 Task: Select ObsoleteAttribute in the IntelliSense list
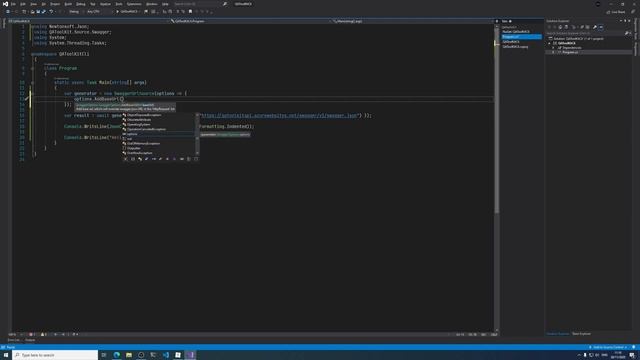click(158, 120)
